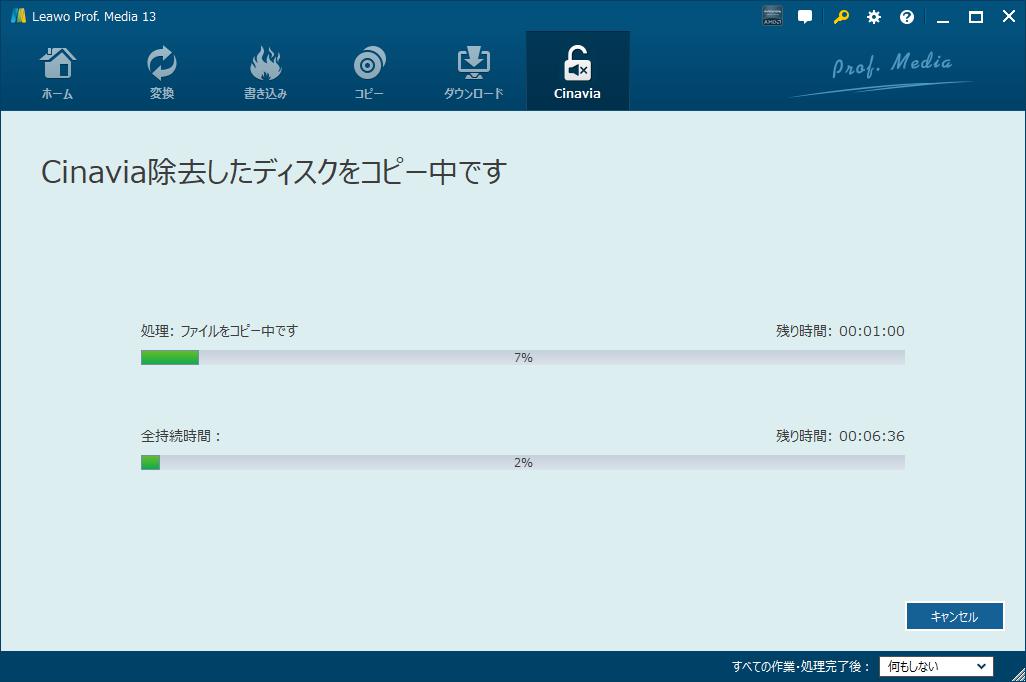Screen dimensions: 1026x682
Task: Open the ダウンロード download module
Action: (473, 72)
